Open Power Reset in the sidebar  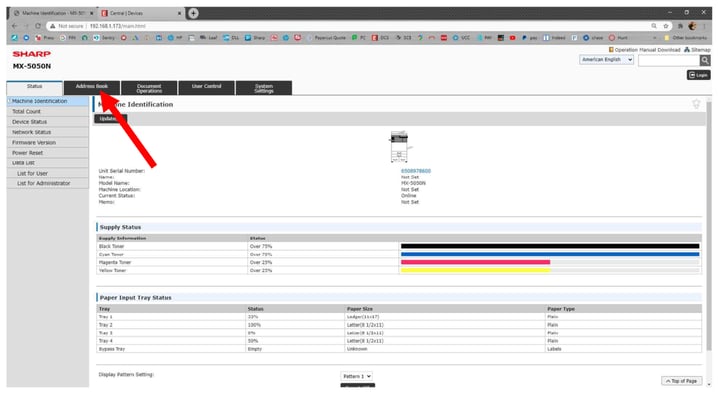click(48, 153)
